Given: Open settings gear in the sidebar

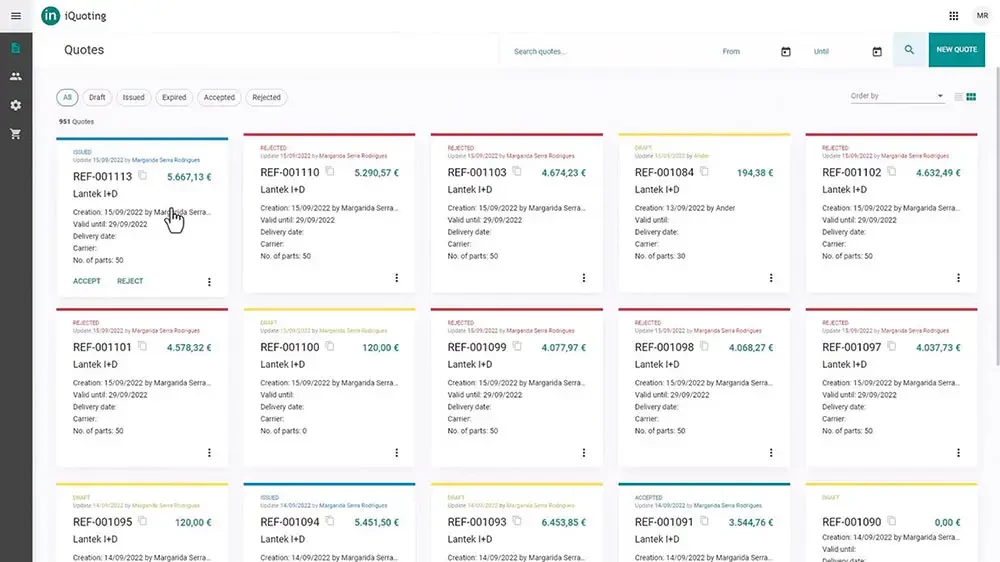Looking at the screenshot, I should (x=16, y=105).
